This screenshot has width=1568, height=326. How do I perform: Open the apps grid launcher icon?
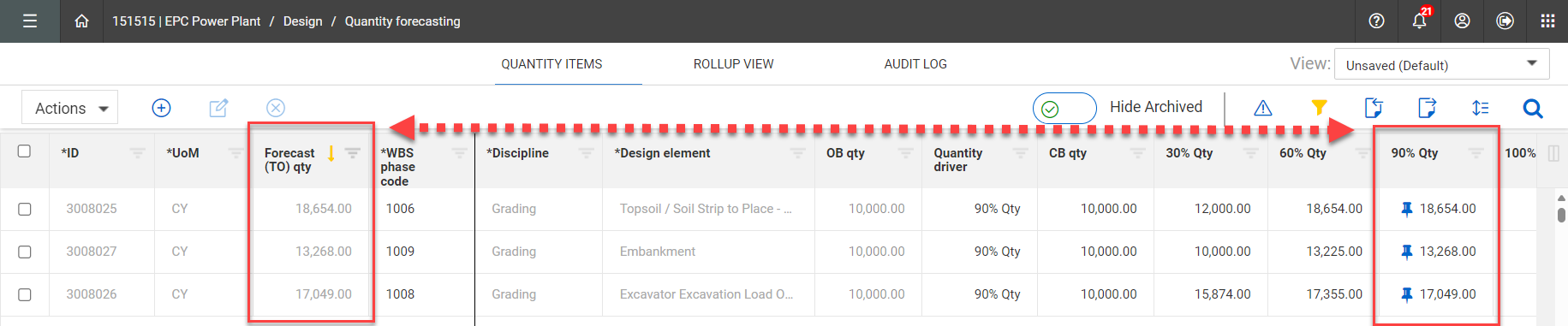1547,21
